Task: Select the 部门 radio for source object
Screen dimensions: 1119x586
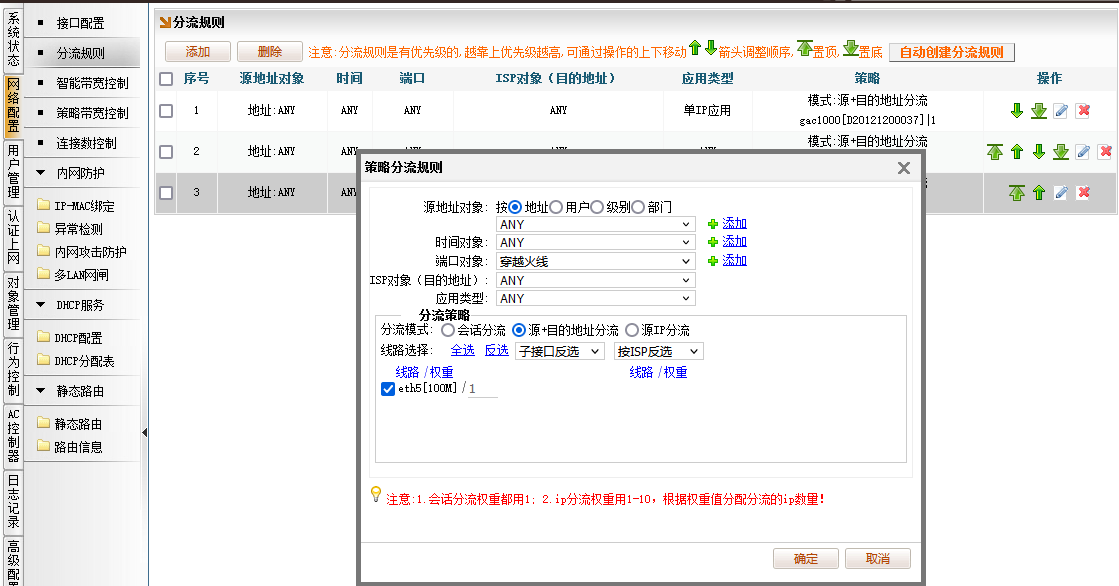Action: click(x=638, y=207)
